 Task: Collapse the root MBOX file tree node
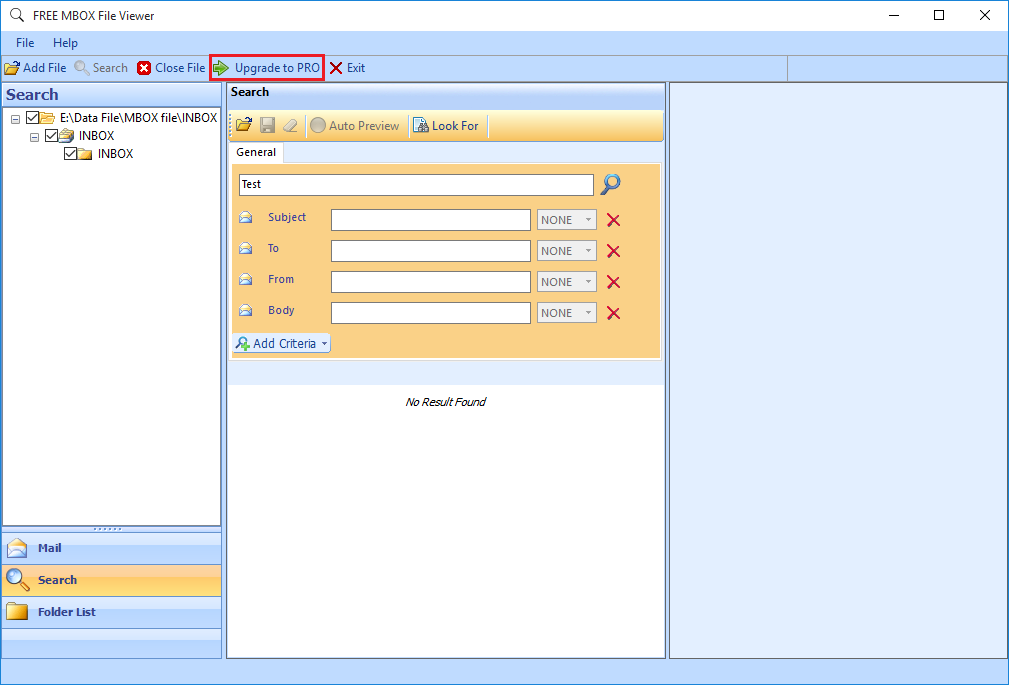16,118
